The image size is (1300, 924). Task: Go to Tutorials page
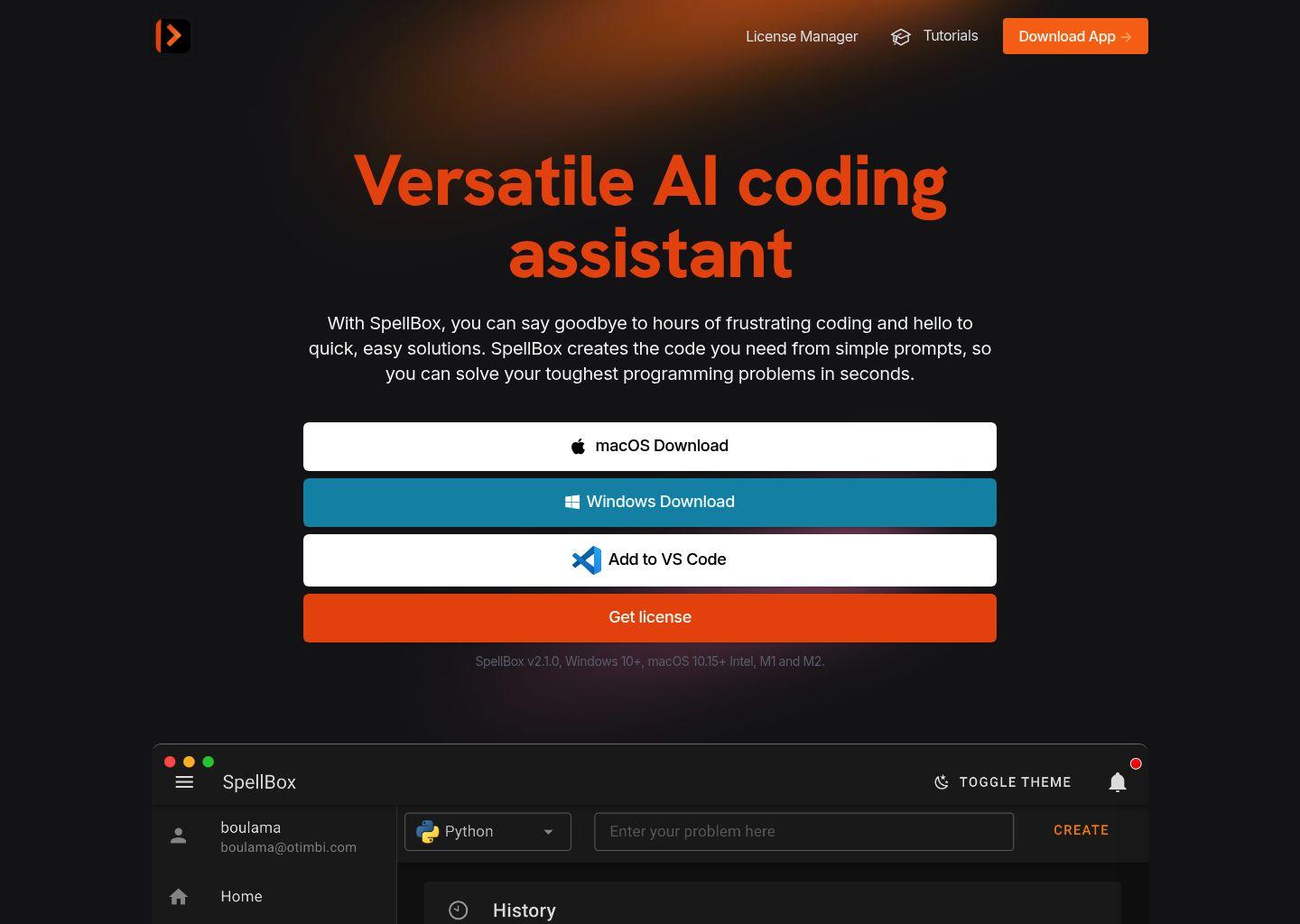(x=950, y=36)
